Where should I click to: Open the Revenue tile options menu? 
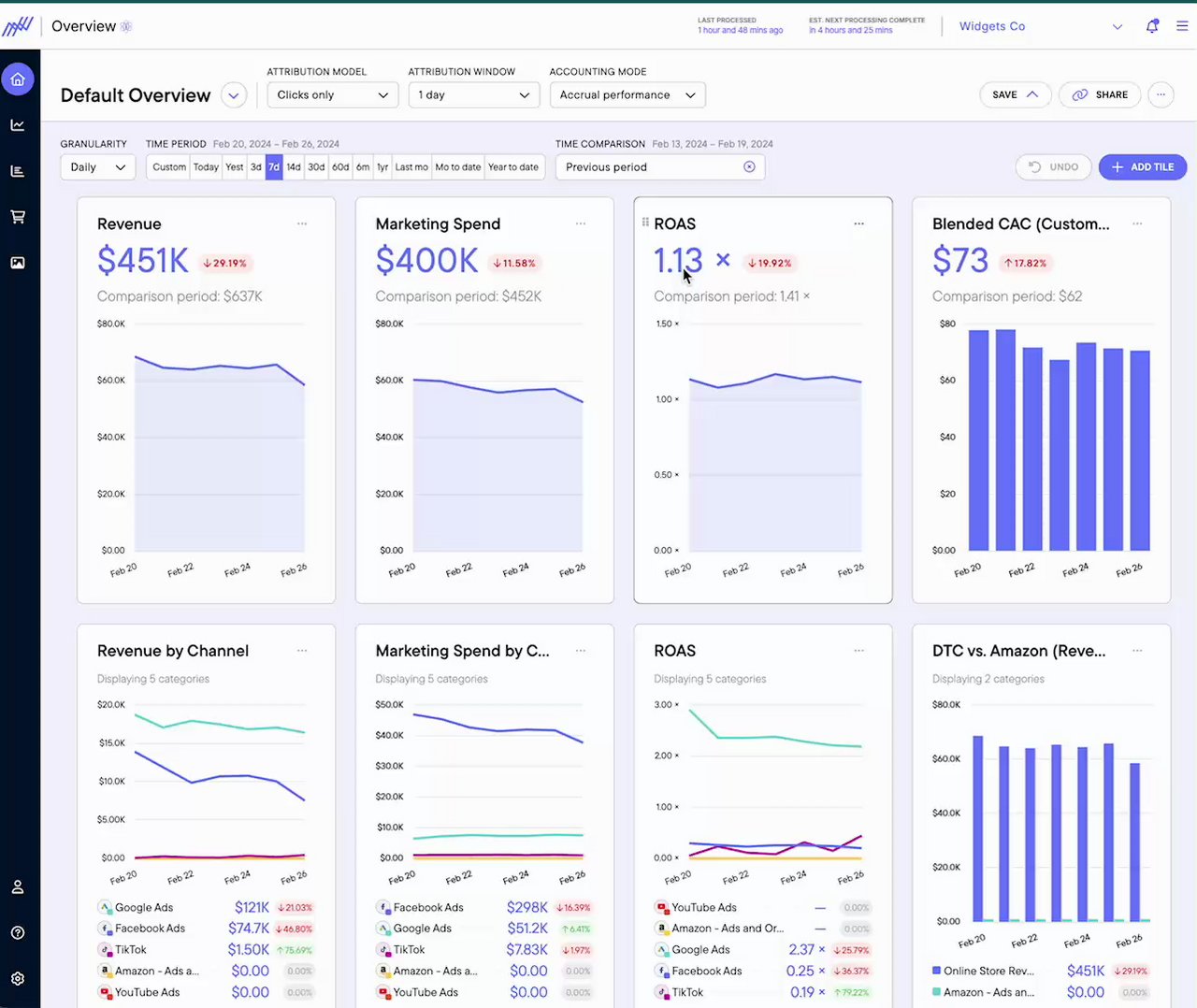(x=302, y=223)
